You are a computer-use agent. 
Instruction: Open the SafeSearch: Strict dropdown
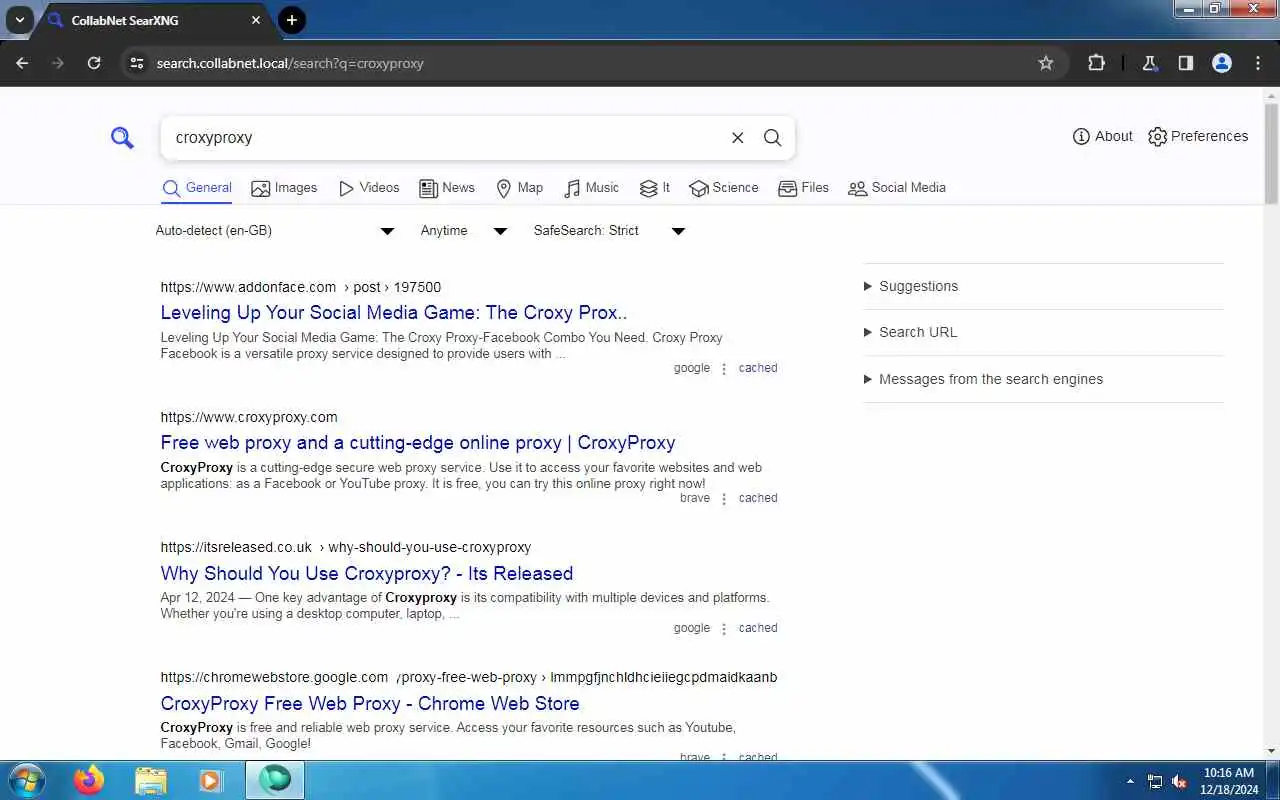(x=609, y=231)
